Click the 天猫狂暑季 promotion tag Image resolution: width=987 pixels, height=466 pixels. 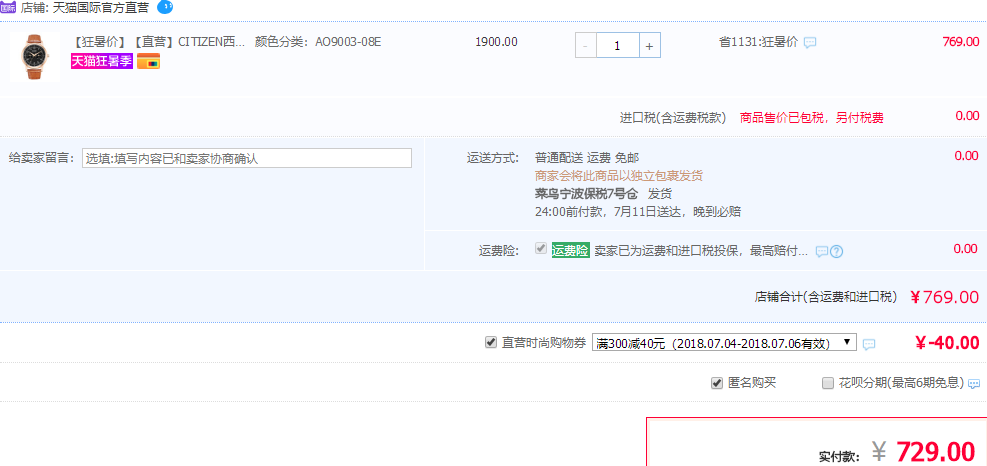pos(101,61)
